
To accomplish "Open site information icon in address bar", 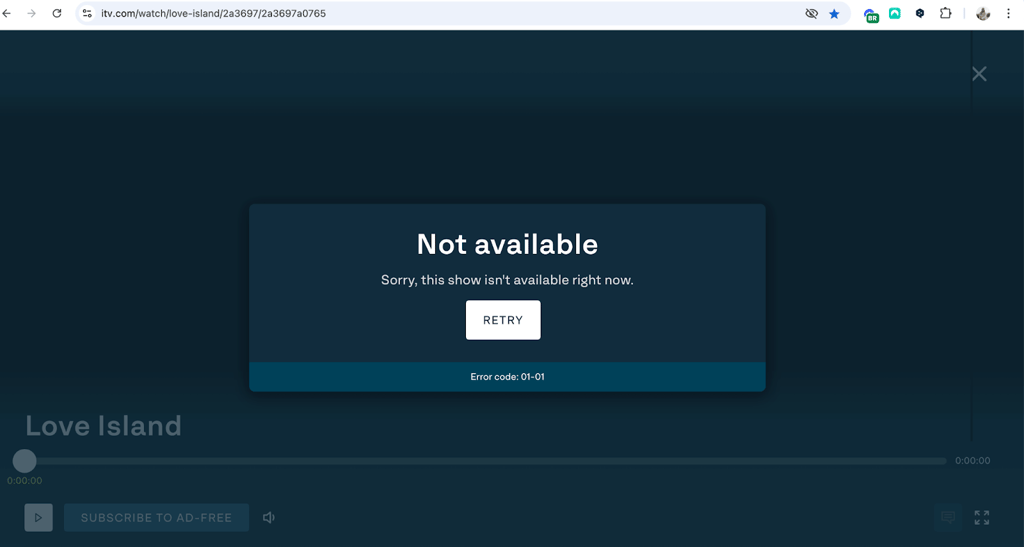I will (x=87, y=13).
